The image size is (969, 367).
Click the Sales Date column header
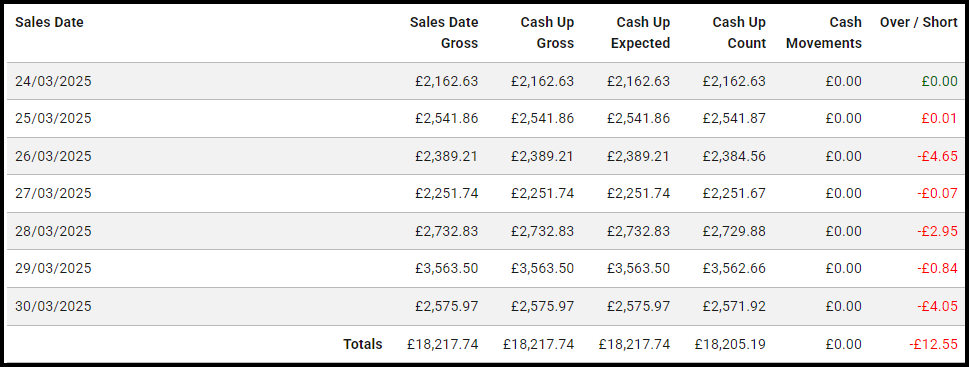49,22
